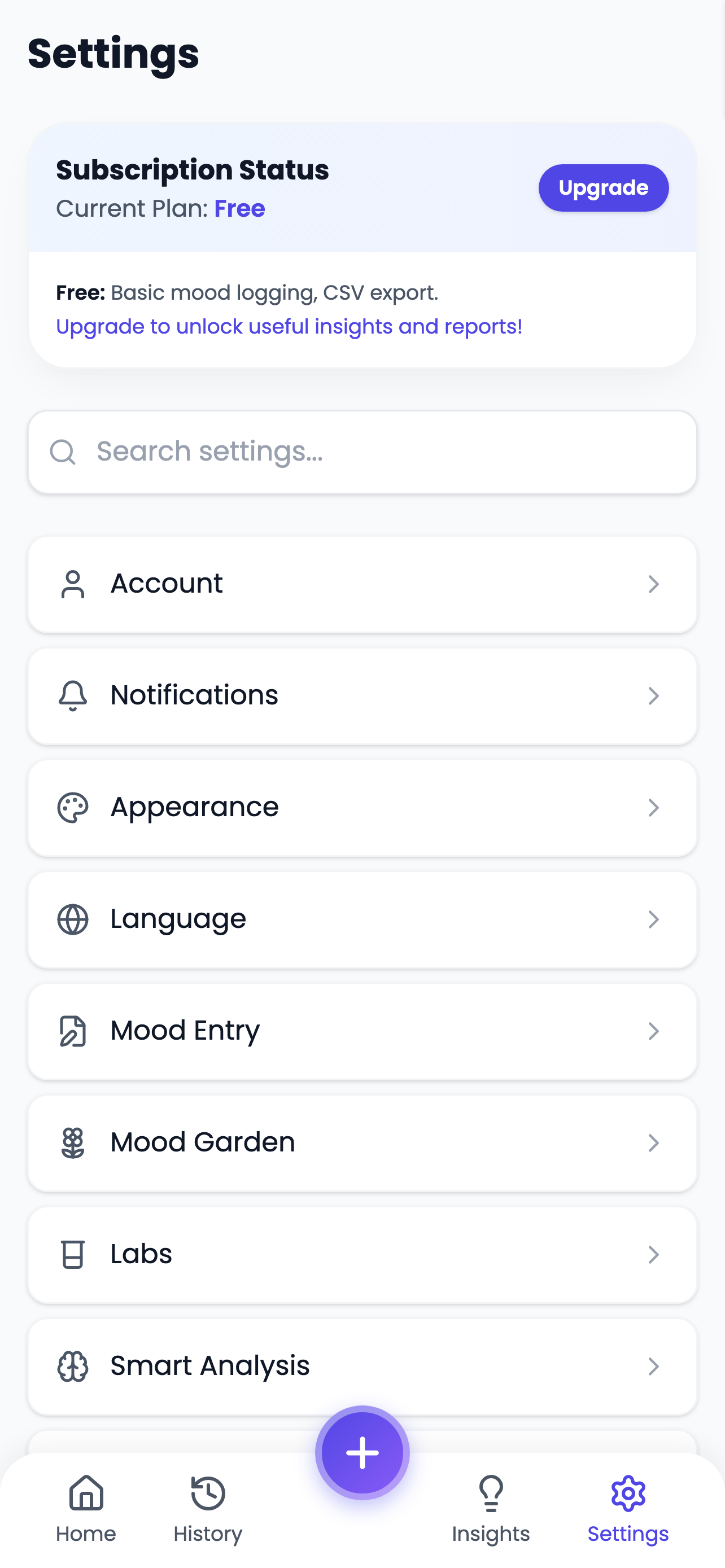Switch to the History tab
Screen dimensions: 725x1568
click(x=208, y=1509)
